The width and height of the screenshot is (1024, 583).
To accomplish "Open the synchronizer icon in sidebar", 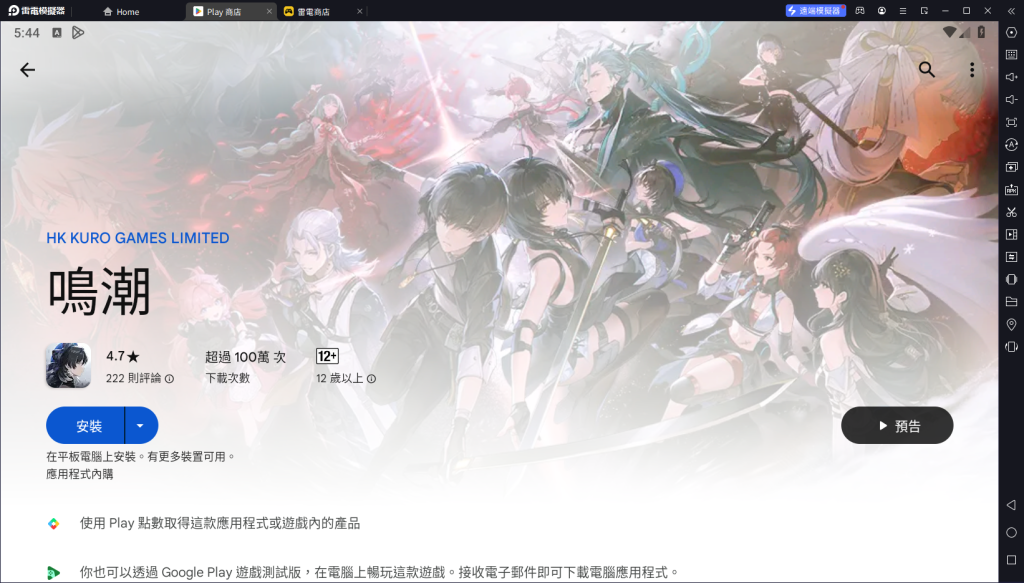I will coord(1012,257).
